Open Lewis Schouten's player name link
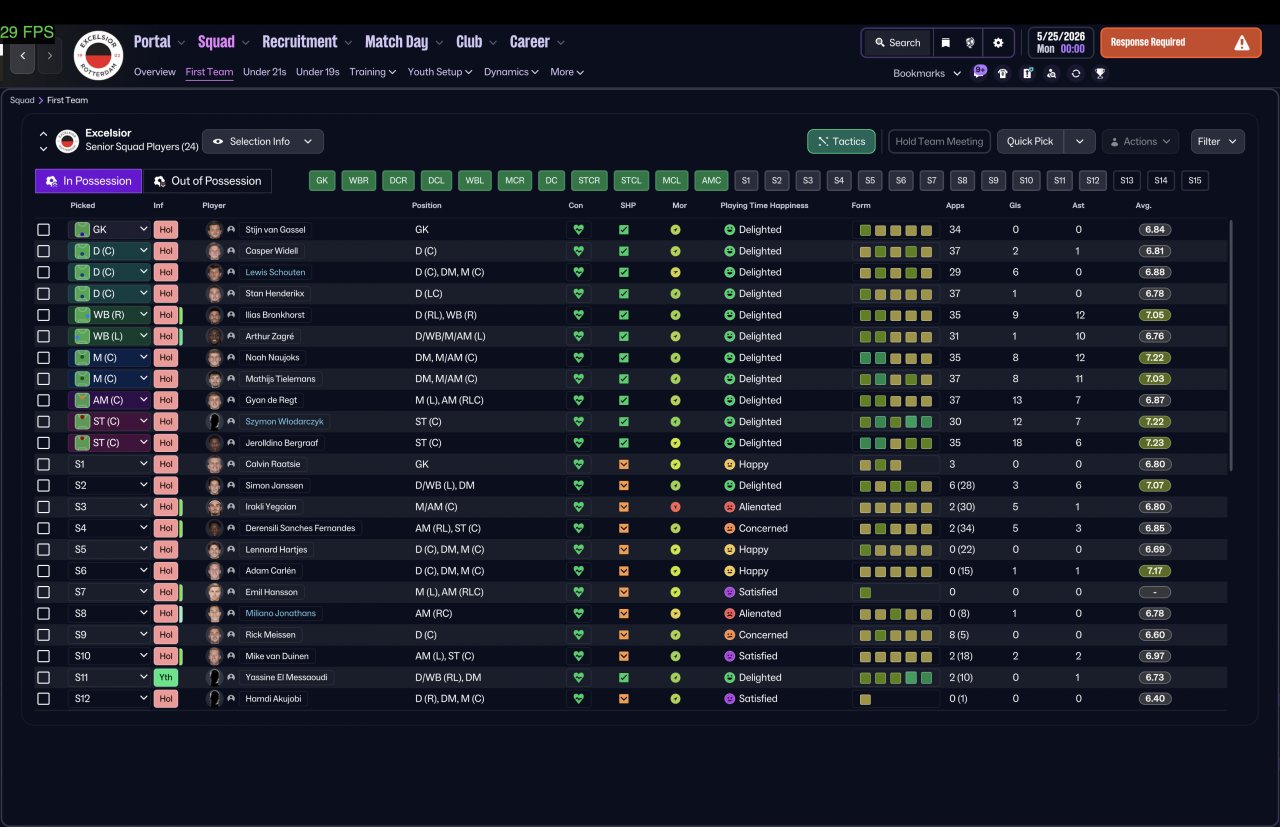 276,272
